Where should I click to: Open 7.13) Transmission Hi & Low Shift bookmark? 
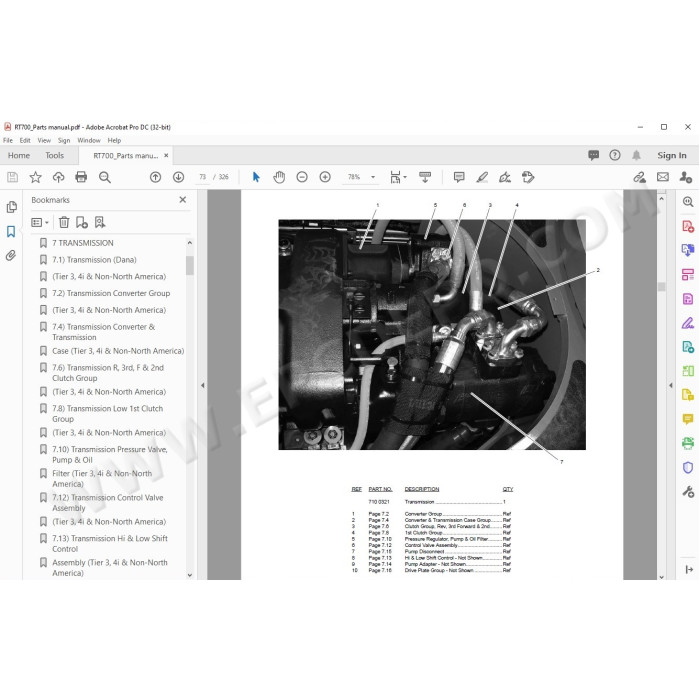click(x=110, y=543)
